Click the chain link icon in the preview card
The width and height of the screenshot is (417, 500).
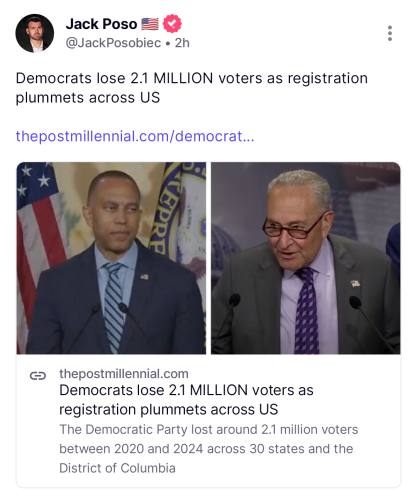38,376
